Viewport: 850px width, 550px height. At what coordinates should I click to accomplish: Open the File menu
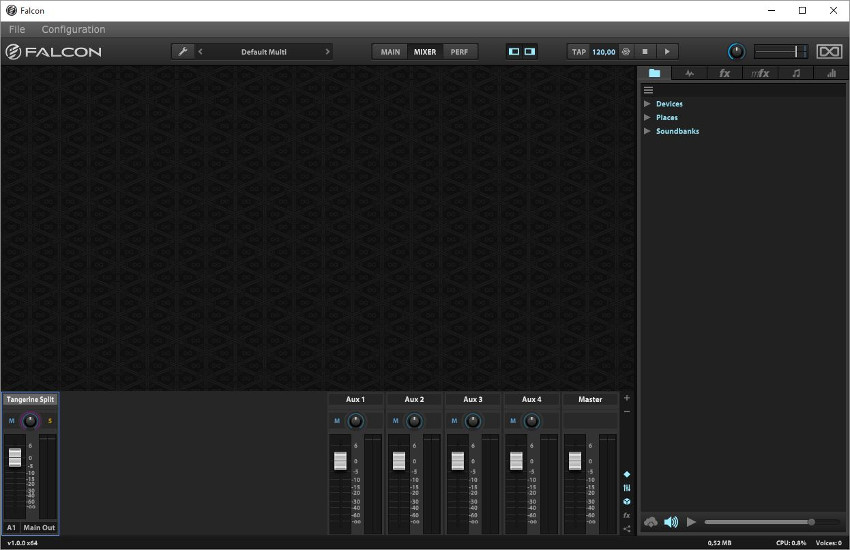click(x=17, y=29)
